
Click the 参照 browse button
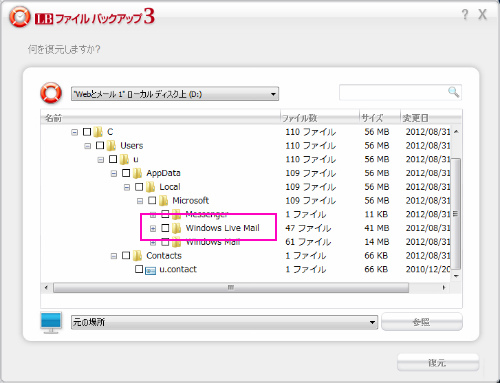(x=422, y=322)
